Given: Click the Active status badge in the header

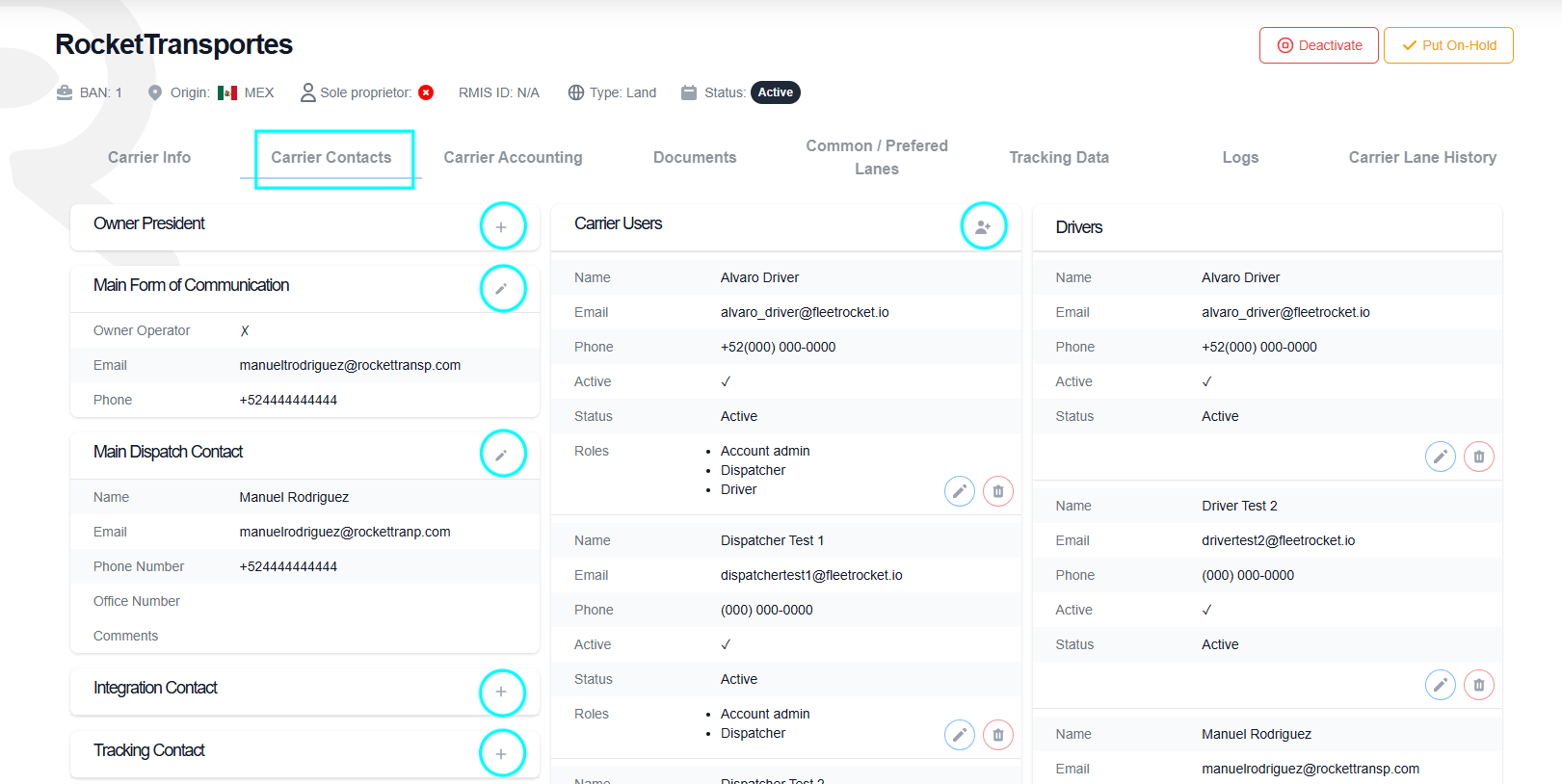Looking at the screenshot, I should coord(776,92).
